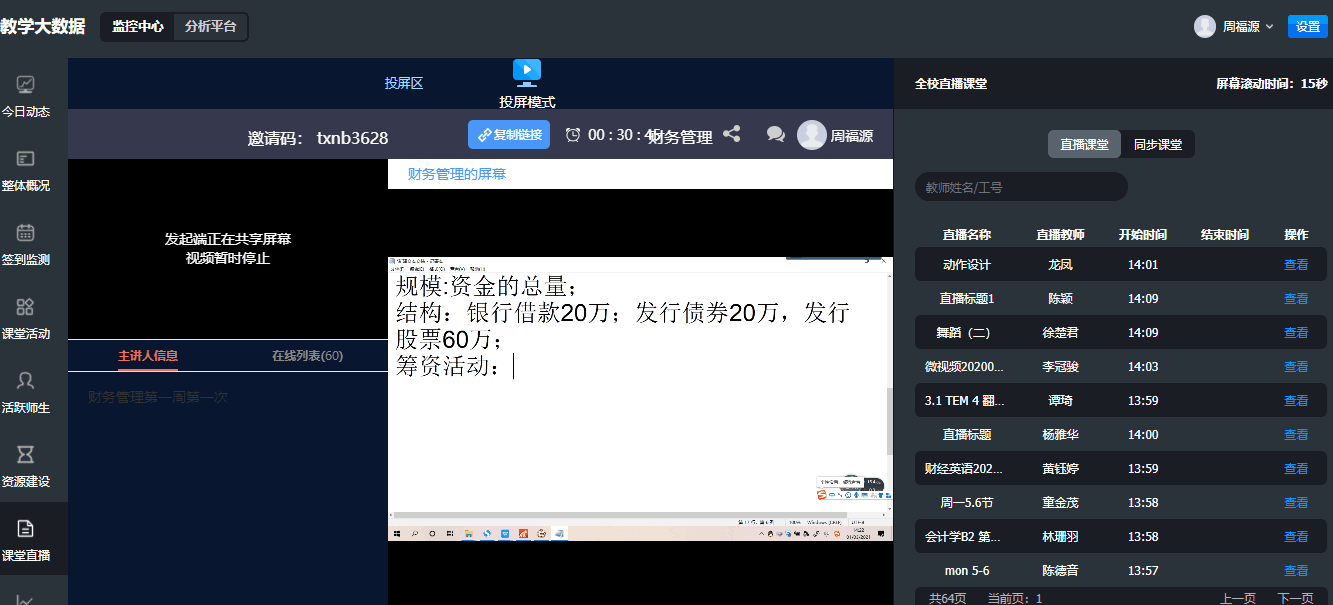
Task: Click the 财务管理第一周第一次 text
Action: pos(158,398)
